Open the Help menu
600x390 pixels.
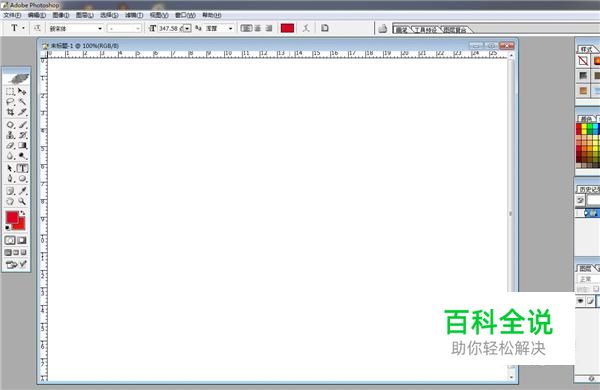point(212,15)
